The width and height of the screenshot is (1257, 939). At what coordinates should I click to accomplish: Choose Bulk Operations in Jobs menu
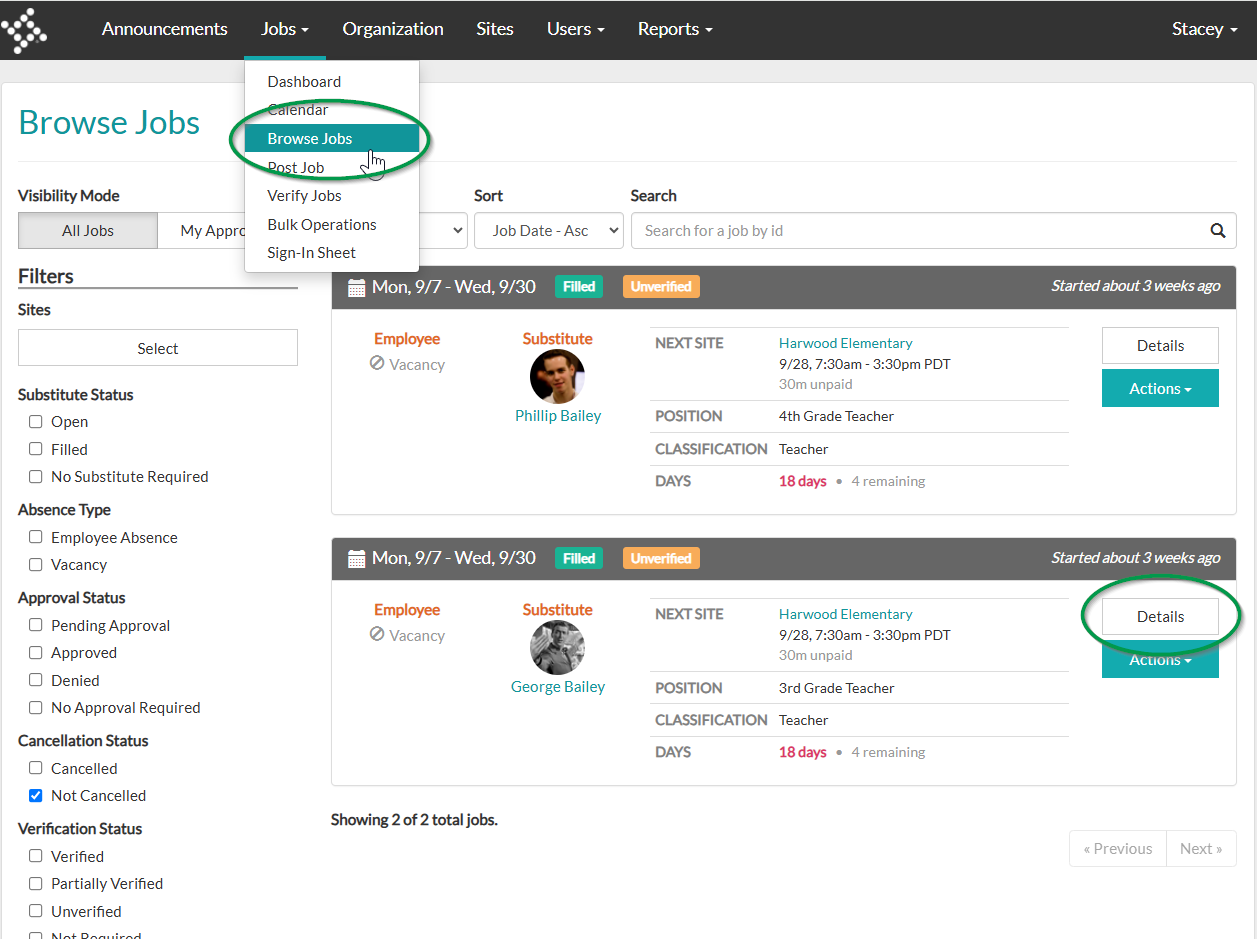[x=322, y=225]
